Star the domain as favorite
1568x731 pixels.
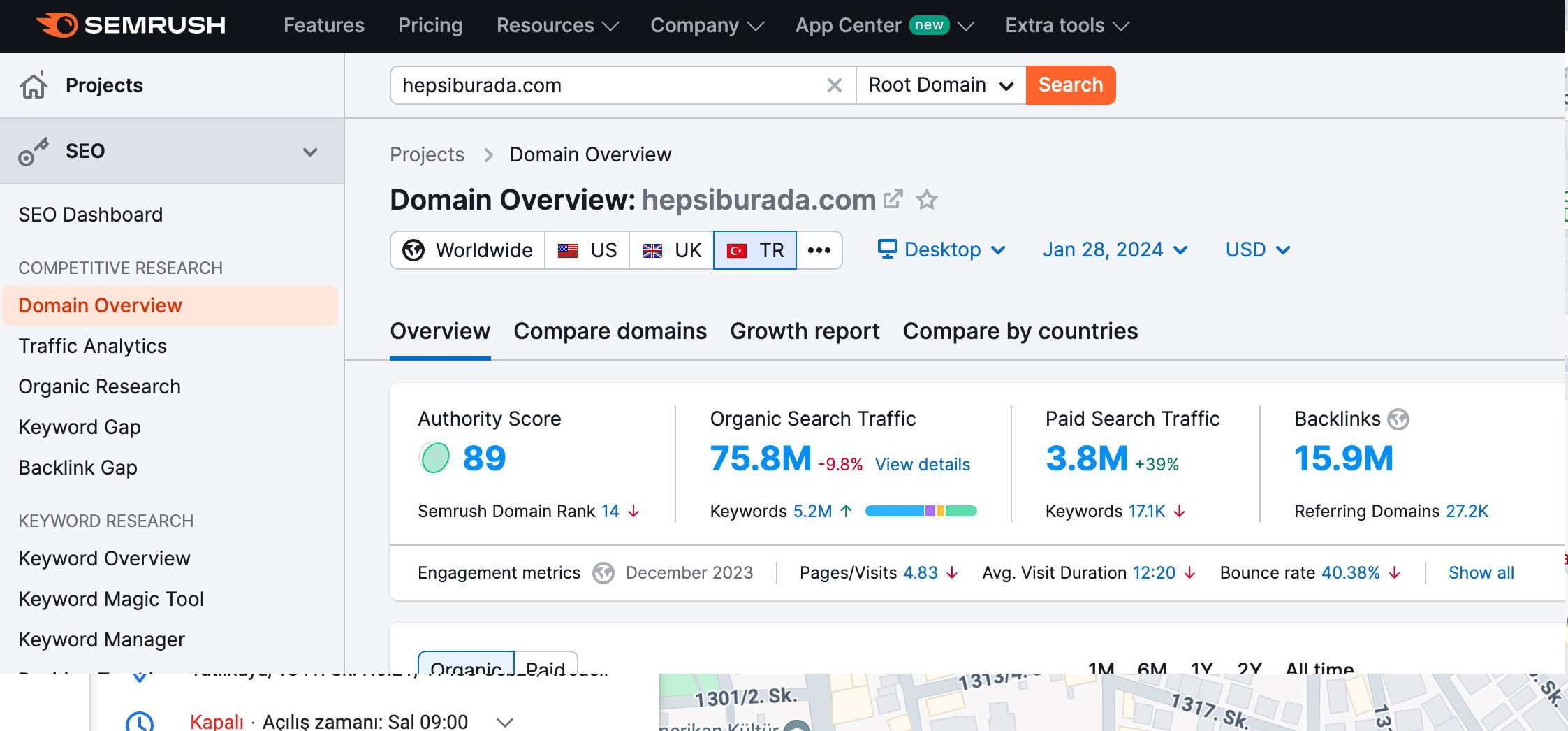(927, 201)
